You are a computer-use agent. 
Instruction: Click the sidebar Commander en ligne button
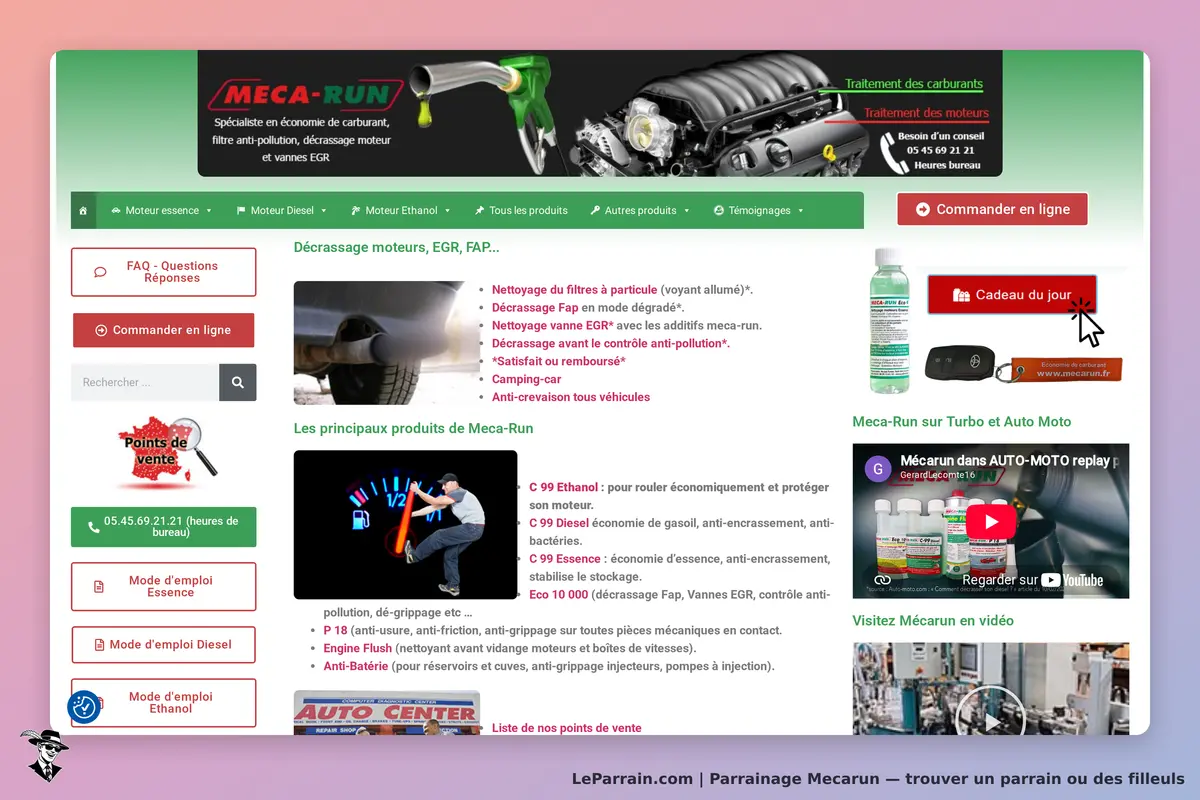163,330
